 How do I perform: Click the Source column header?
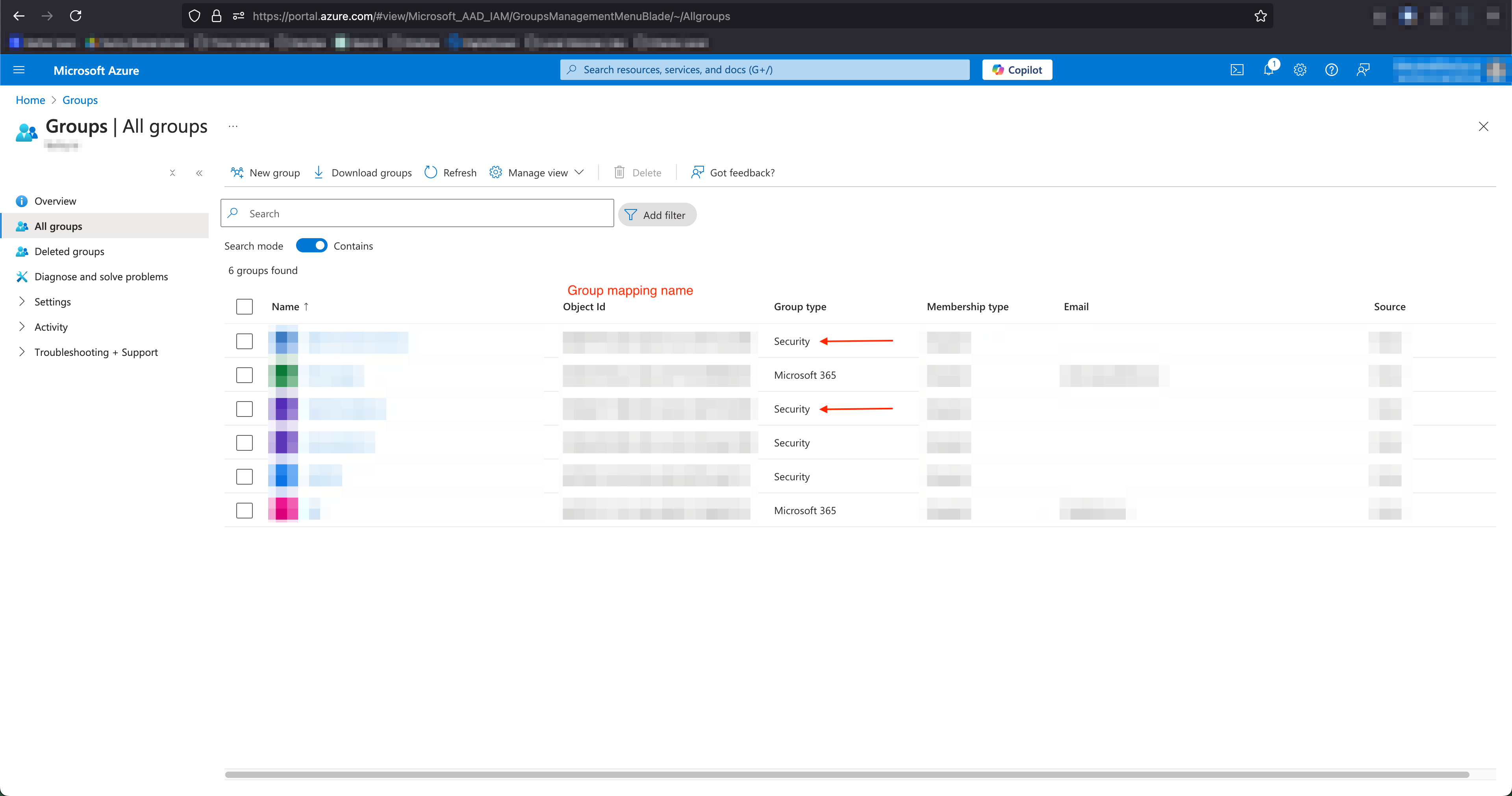(x=1389, y=306)
